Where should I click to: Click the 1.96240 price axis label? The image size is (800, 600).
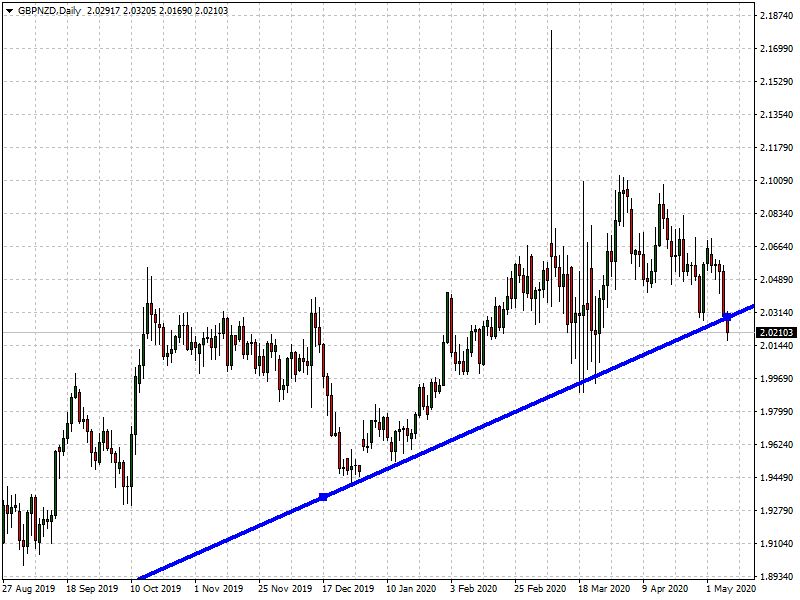777,444
